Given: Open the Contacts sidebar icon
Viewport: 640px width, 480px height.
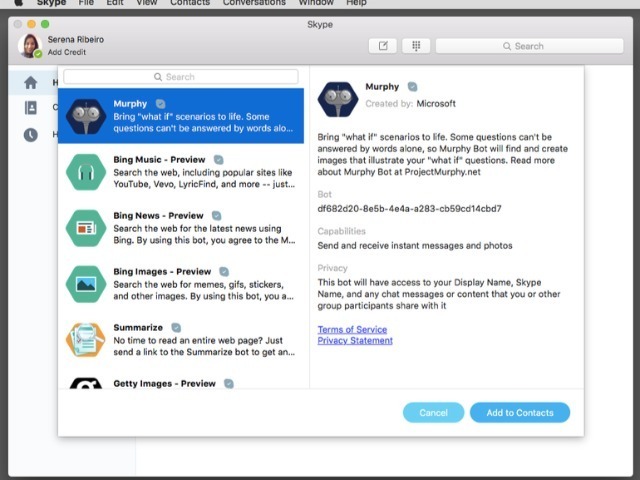Looking at the screenshot, I should (x=31, y=108).
